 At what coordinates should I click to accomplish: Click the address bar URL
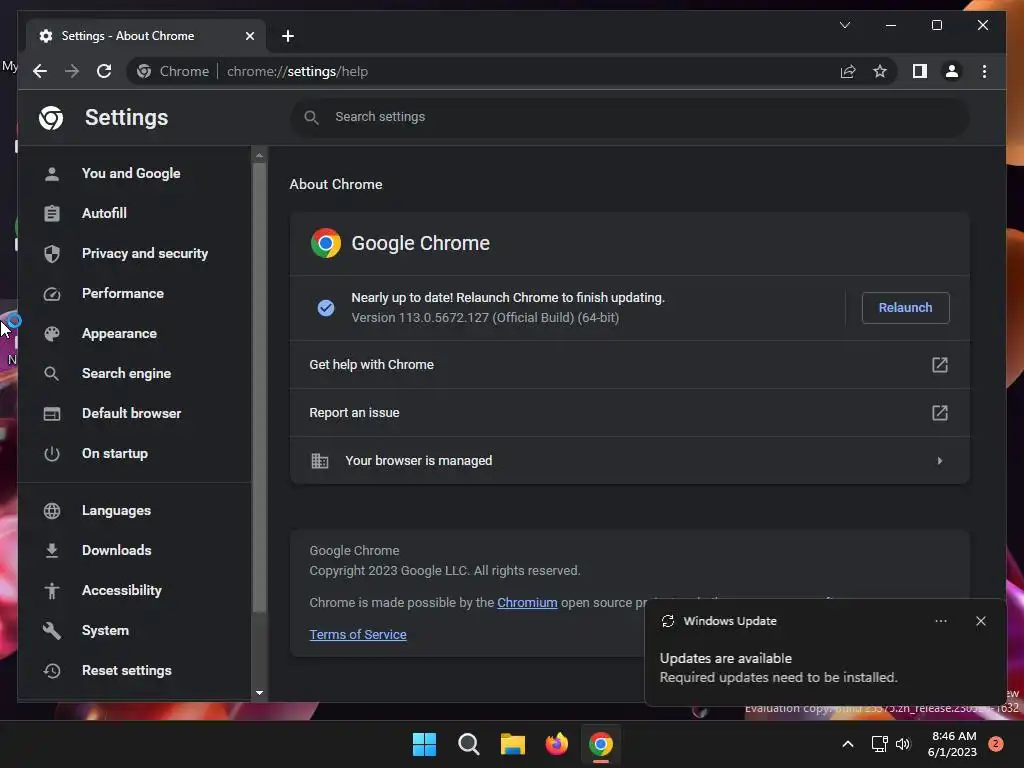[x=297, y=71]
